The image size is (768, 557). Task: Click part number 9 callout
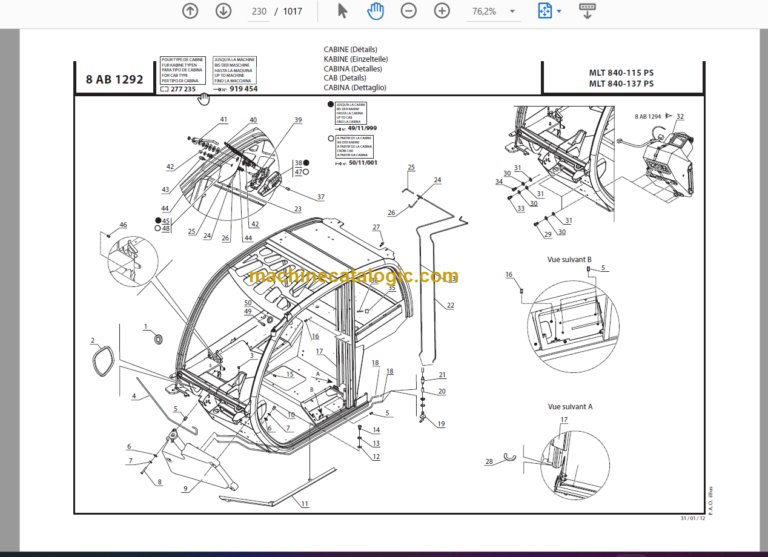185,488
